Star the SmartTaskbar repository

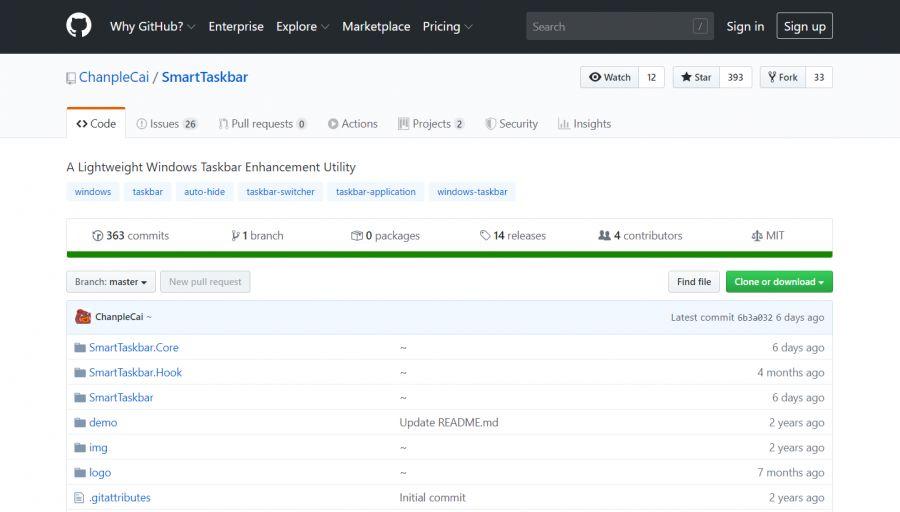tap(696, 77)
